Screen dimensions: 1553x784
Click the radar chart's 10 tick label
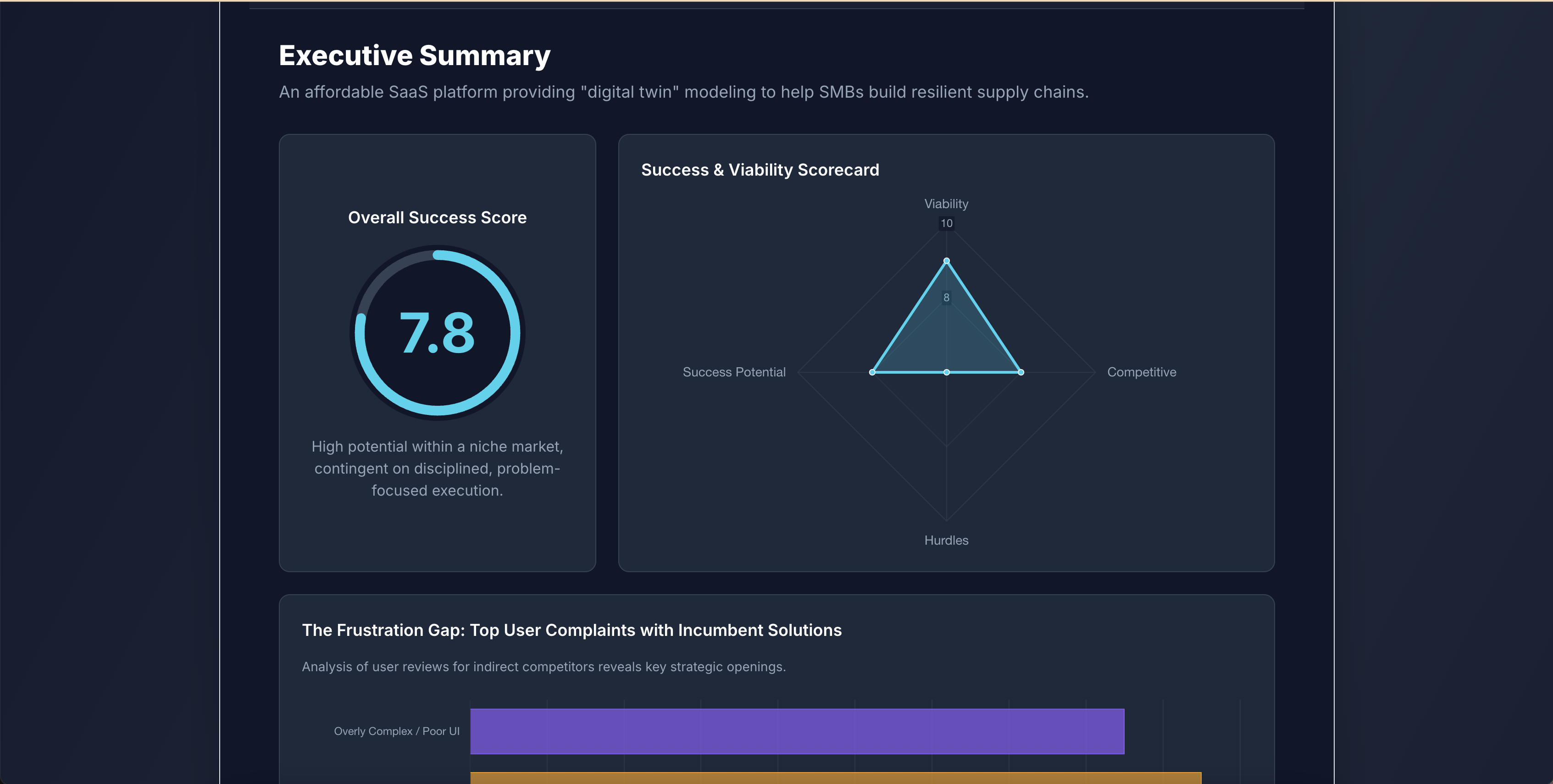pos(947,223)
